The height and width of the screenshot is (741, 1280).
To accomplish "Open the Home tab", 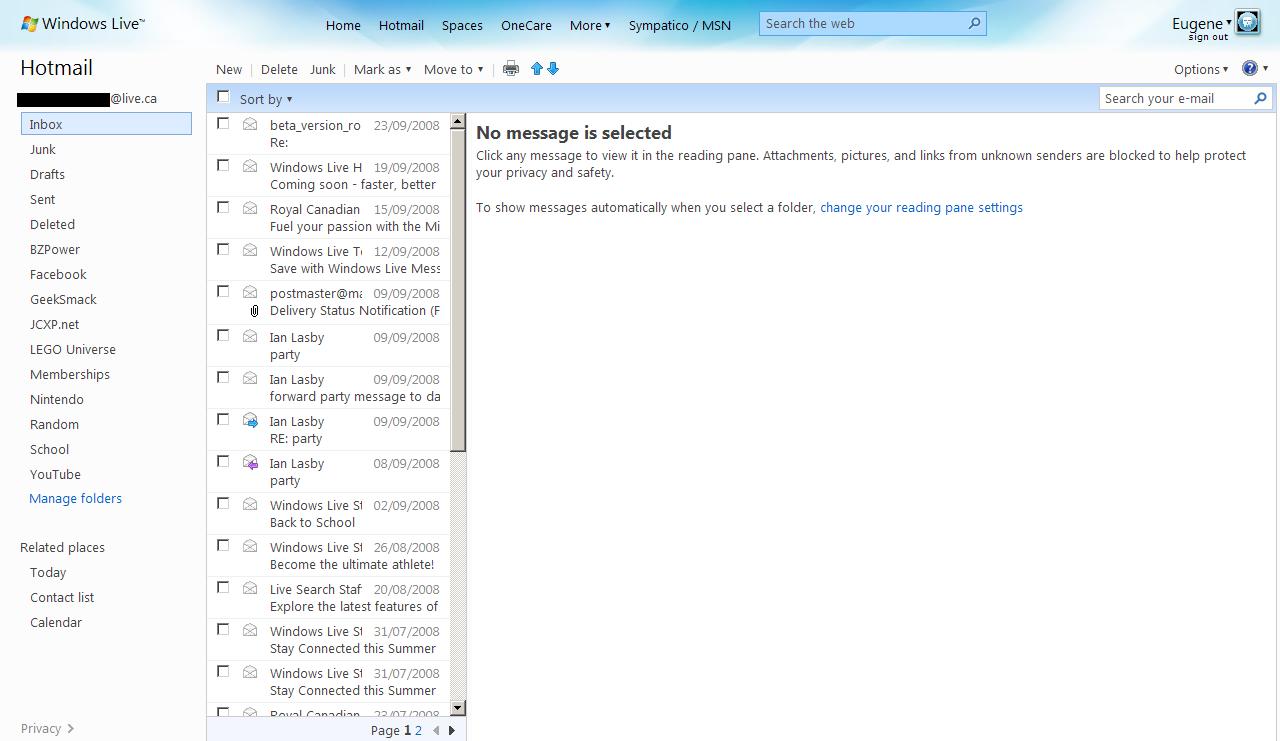I will 343,25.
